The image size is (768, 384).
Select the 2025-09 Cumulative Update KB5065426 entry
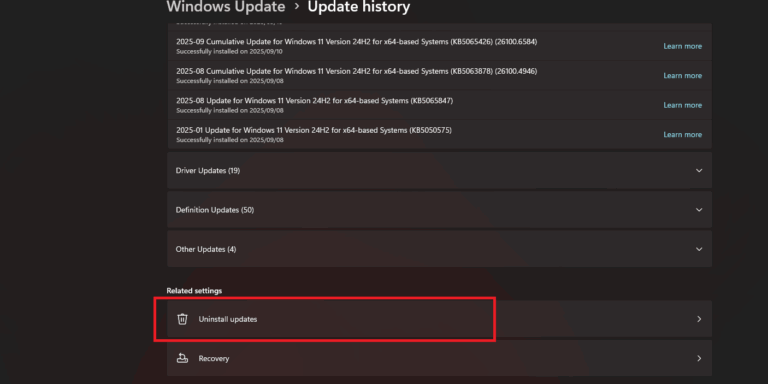pos(439,46)
